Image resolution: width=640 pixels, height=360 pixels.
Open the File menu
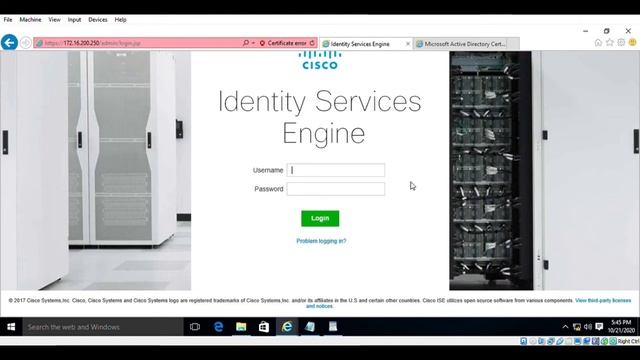pos(8,20)
